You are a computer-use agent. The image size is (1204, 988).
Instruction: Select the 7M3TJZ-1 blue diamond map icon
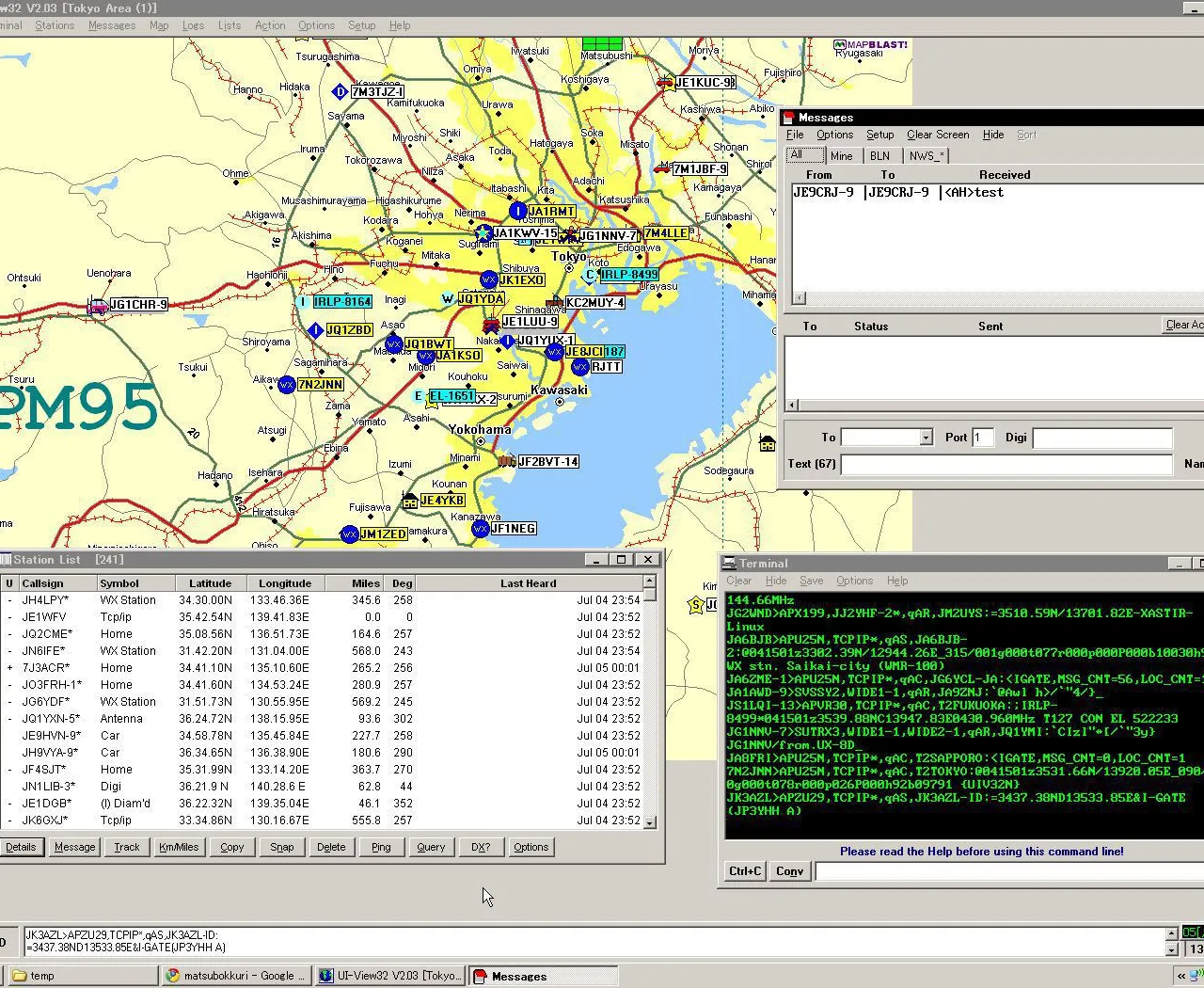(341, 91)
